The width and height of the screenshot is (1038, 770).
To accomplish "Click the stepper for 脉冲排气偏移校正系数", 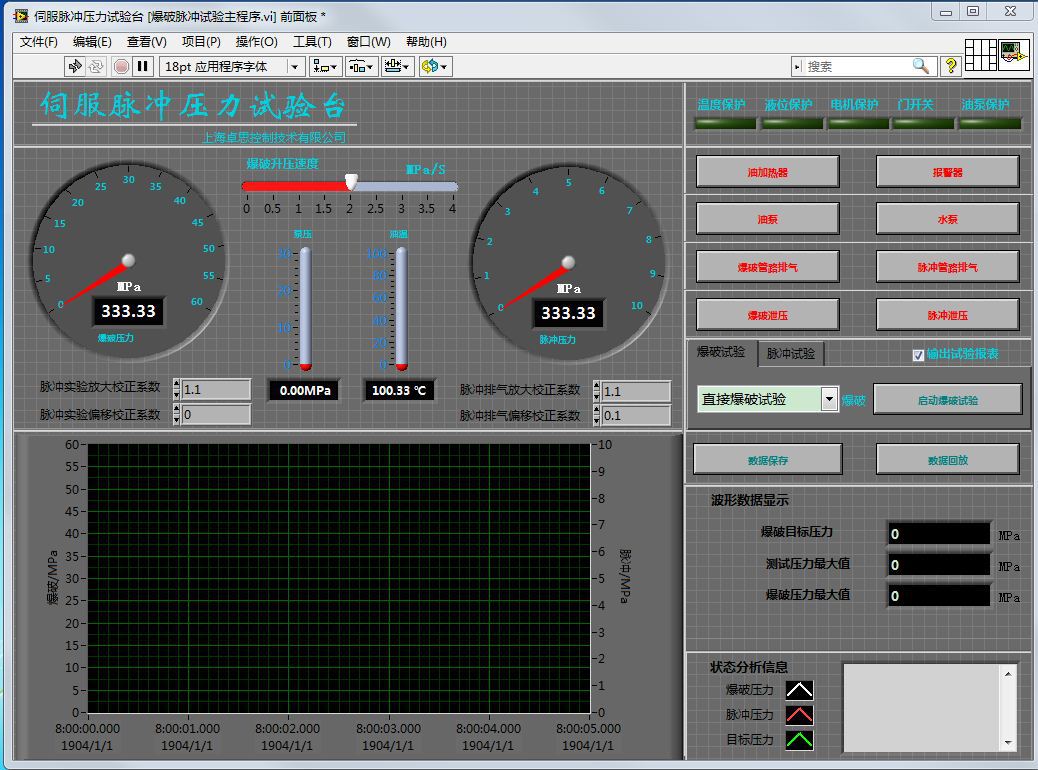I will point(596,415).
